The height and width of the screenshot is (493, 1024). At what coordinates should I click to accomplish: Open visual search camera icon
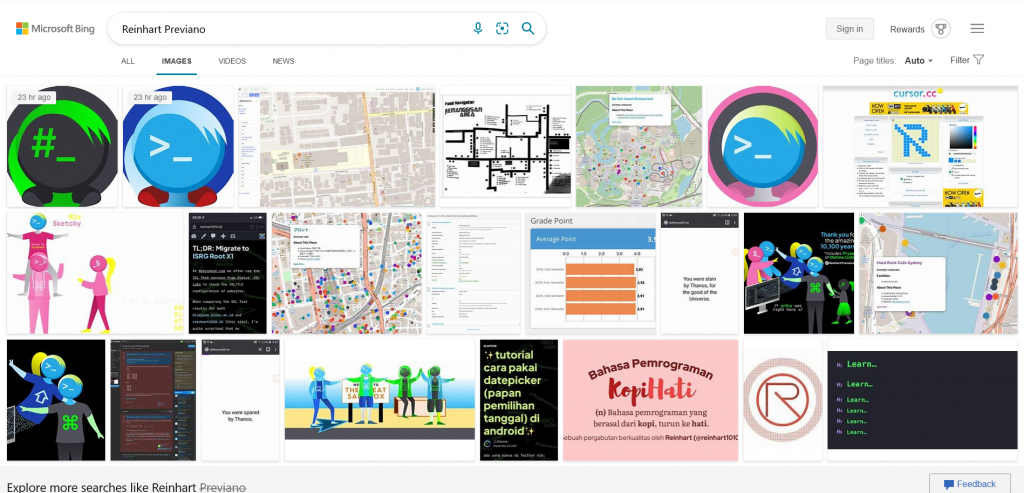[502, 28]
